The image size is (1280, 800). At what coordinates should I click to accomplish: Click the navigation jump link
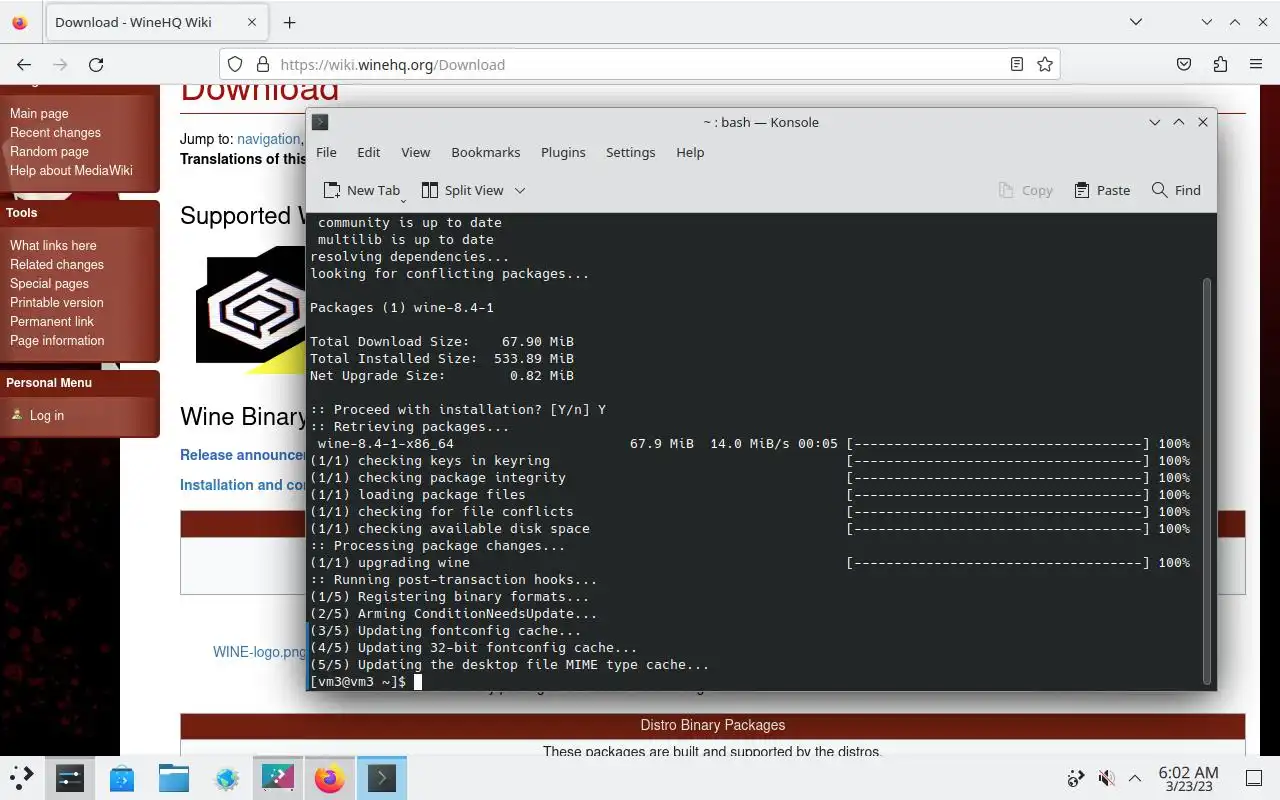[x=268, y=139]
